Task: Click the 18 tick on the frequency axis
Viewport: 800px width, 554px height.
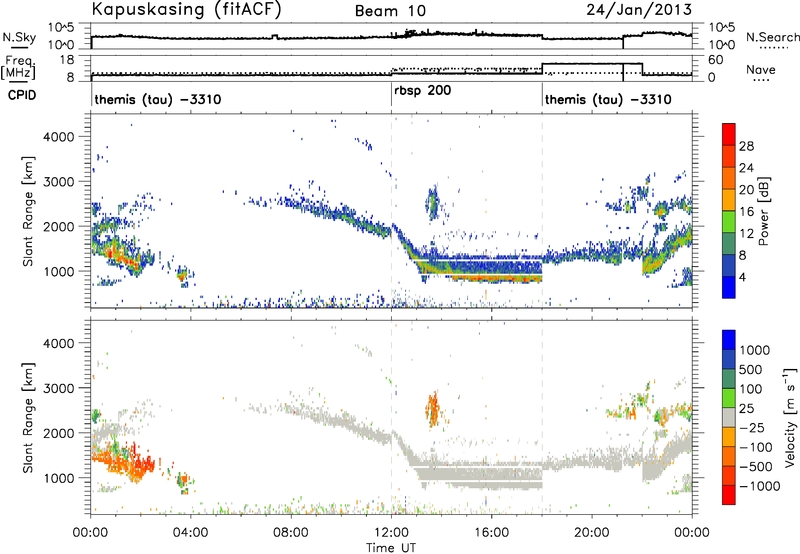Action: (x=67, y=60)
